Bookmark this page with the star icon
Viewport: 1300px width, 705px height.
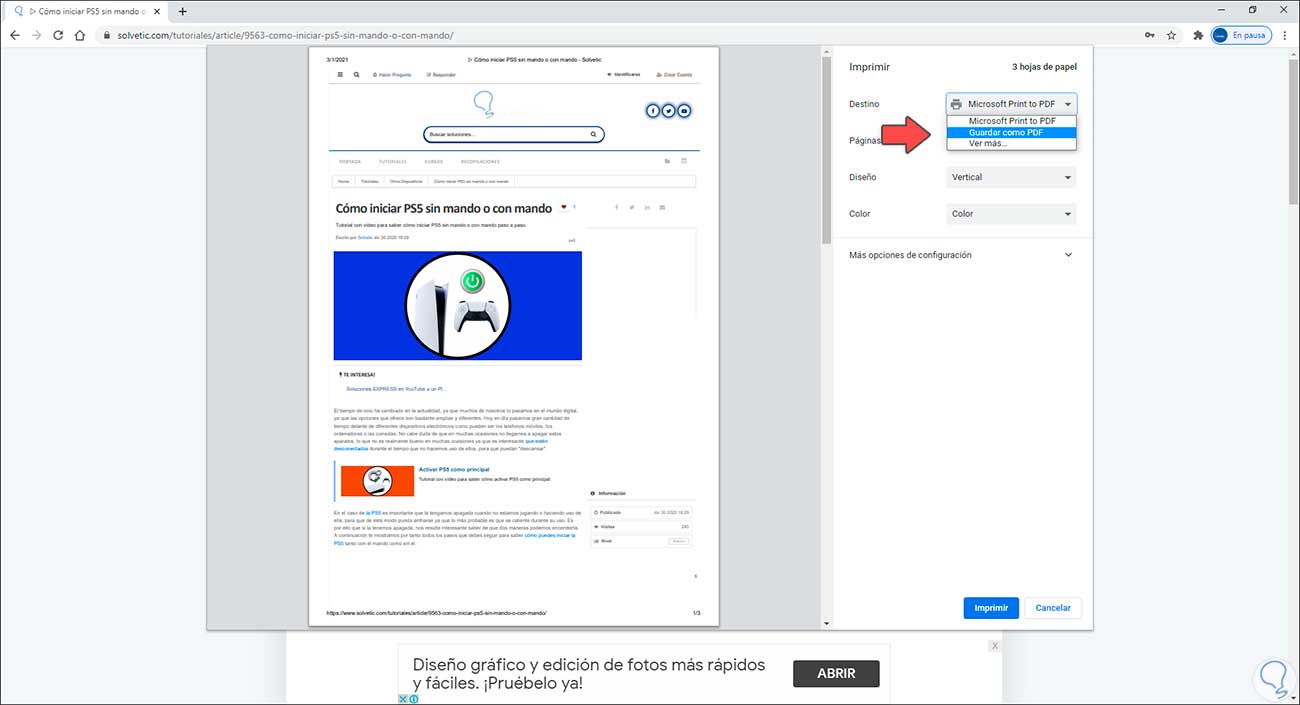(x=1171, y=35)
